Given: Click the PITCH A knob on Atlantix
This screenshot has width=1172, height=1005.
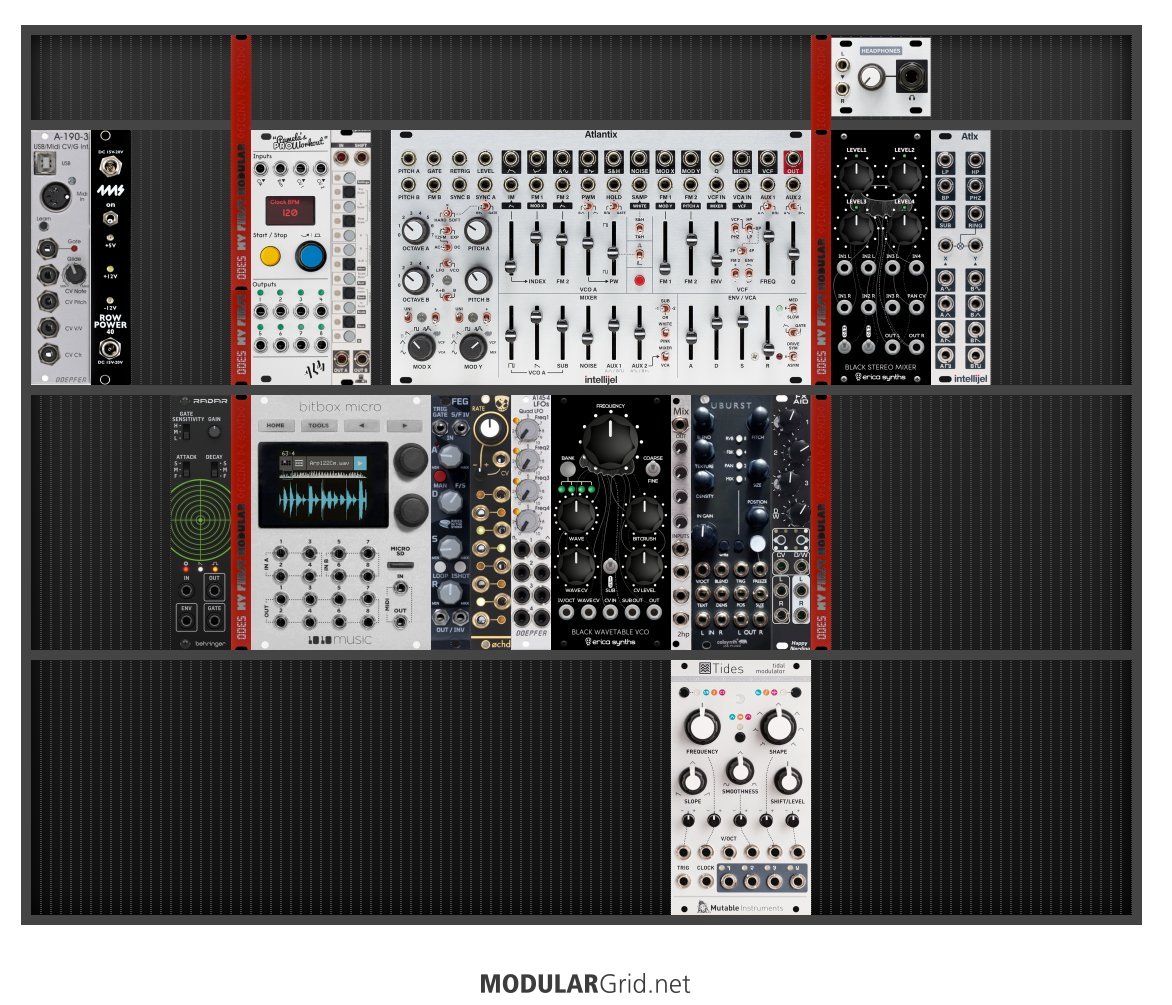Looking at the screenshot, I should pos(478,231).
